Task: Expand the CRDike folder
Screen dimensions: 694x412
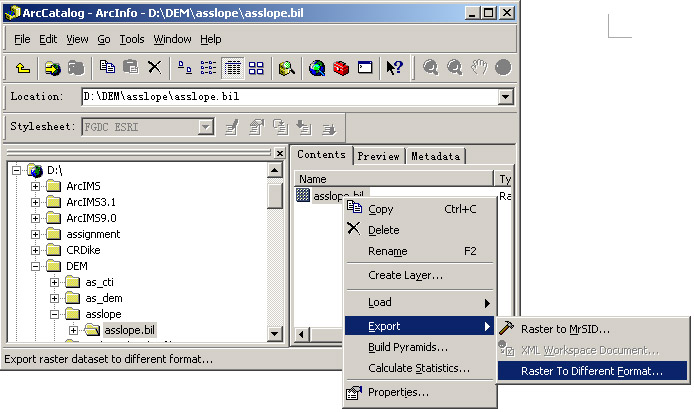Action: pos(35,250)
